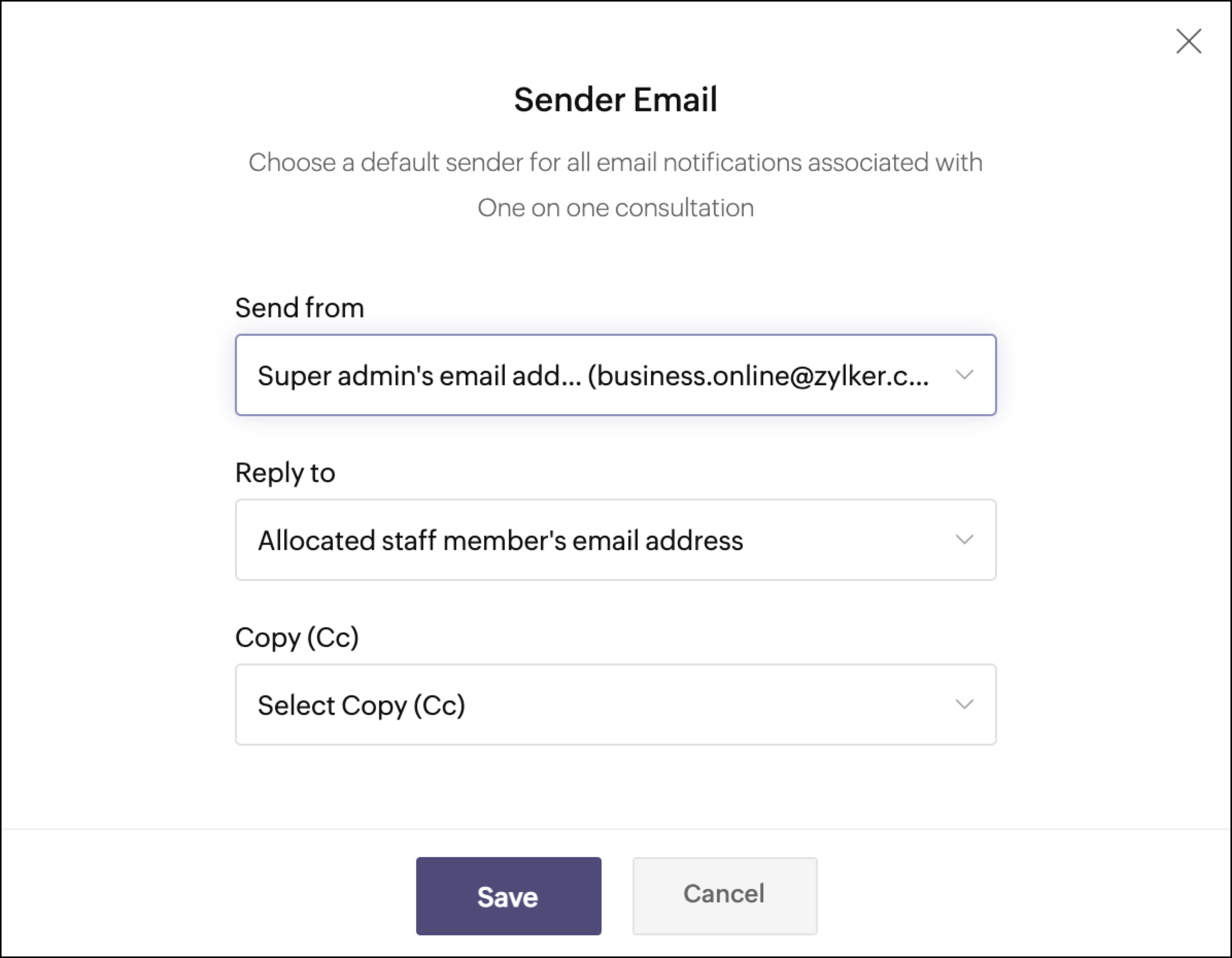Close the Sender Email dialog with X
The width and height of the screenshot is (1232, 958).
[1189, 41]
